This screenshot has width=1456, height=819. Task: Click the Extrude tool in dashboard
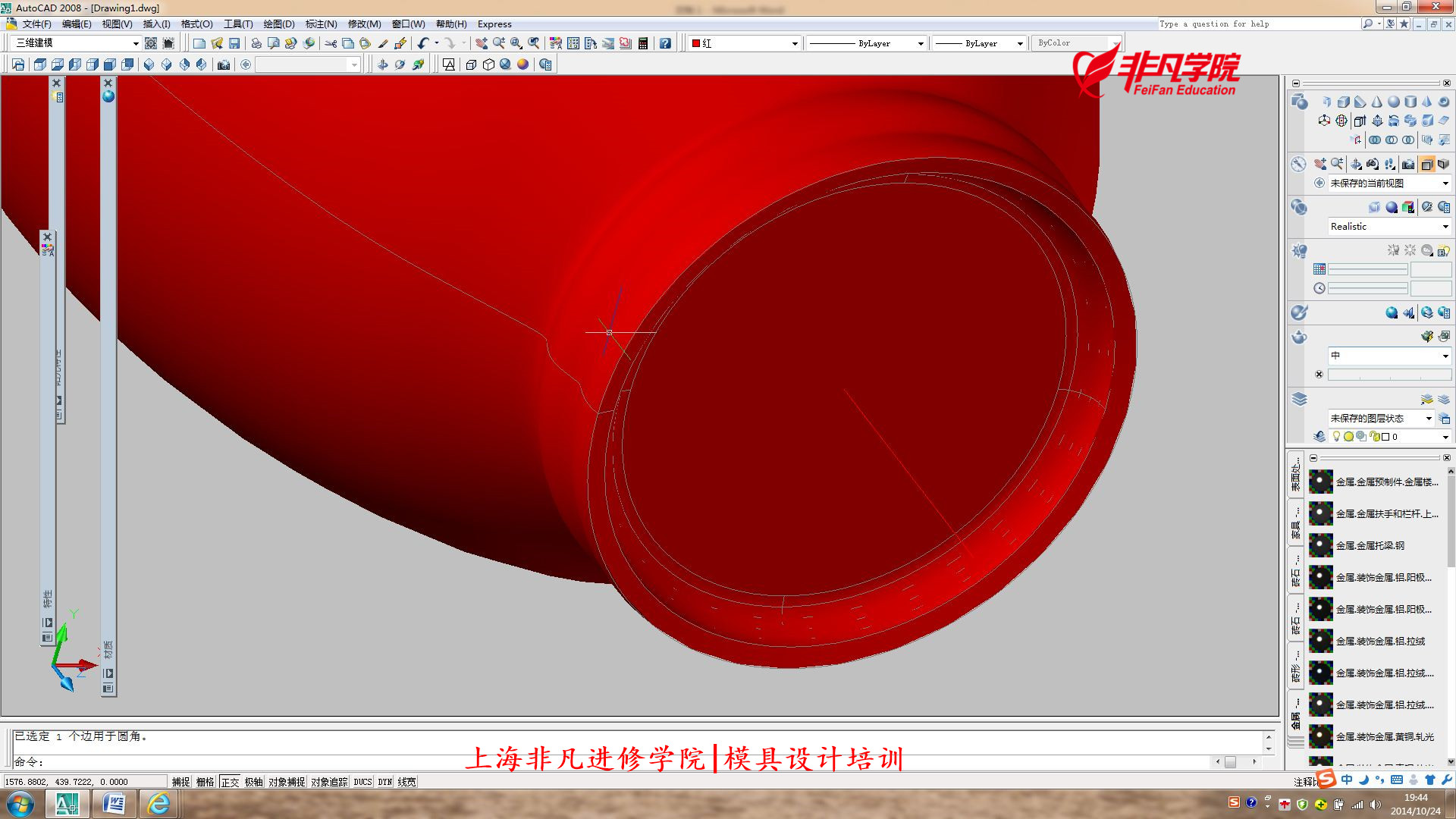[x=1360, y=121]
